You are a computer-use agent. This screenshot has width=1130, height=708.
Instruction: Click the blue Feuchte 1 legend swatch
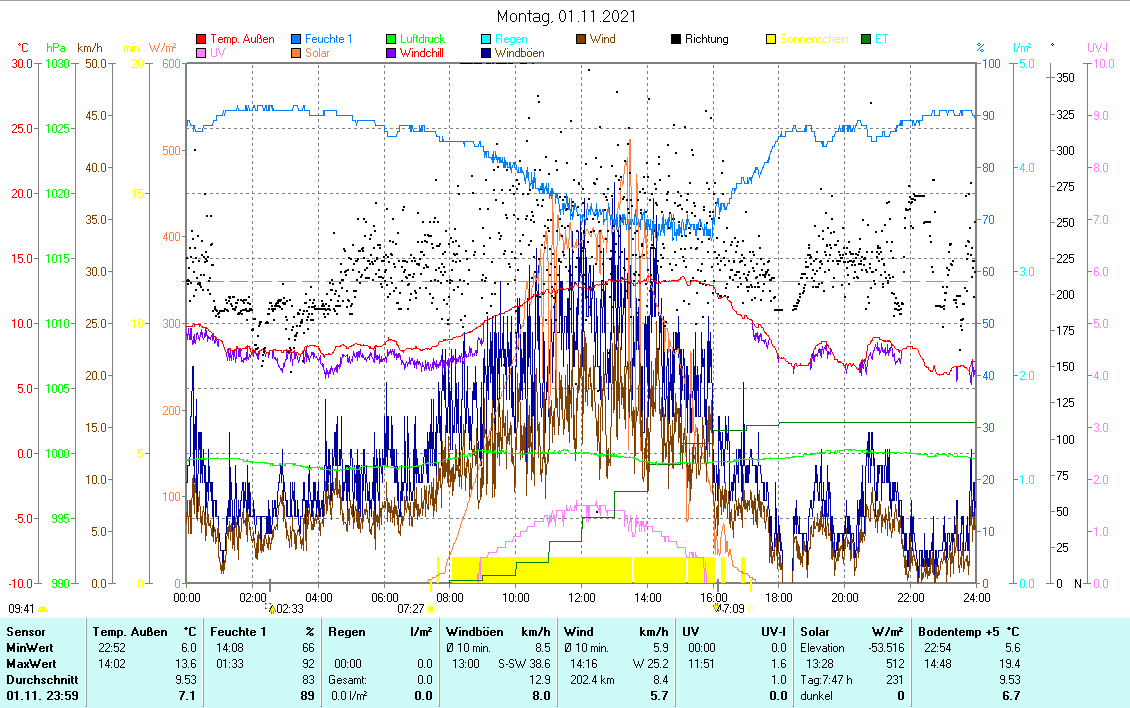[x=297, y=40]
